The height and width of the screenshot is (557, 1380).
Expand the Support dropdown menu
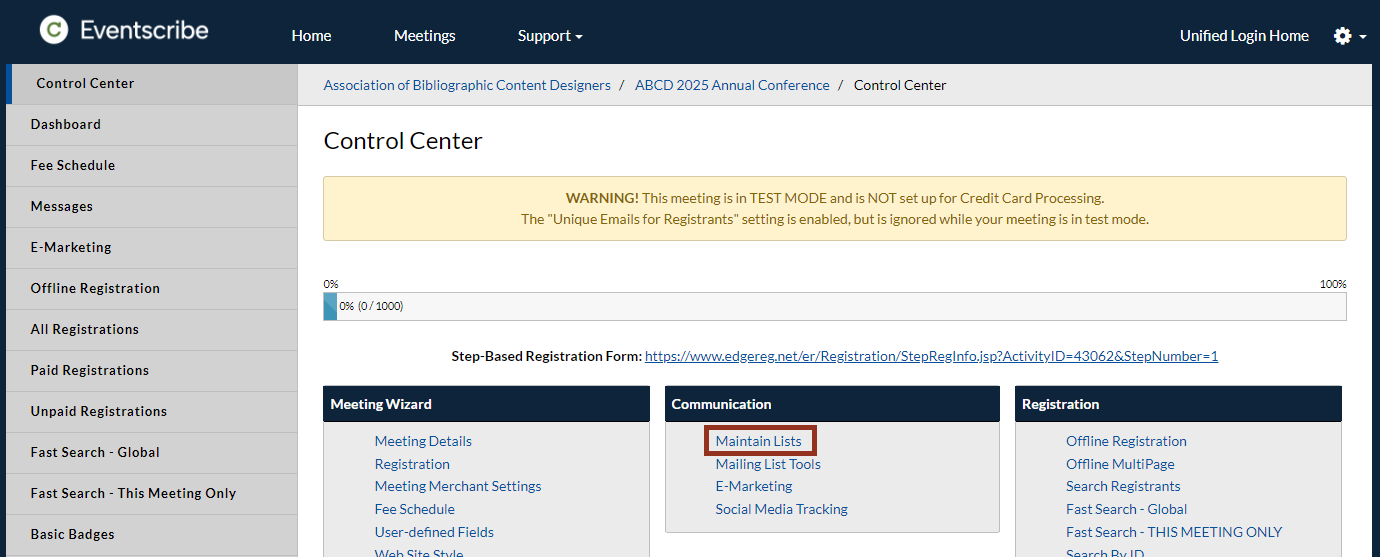pos(550,36)
